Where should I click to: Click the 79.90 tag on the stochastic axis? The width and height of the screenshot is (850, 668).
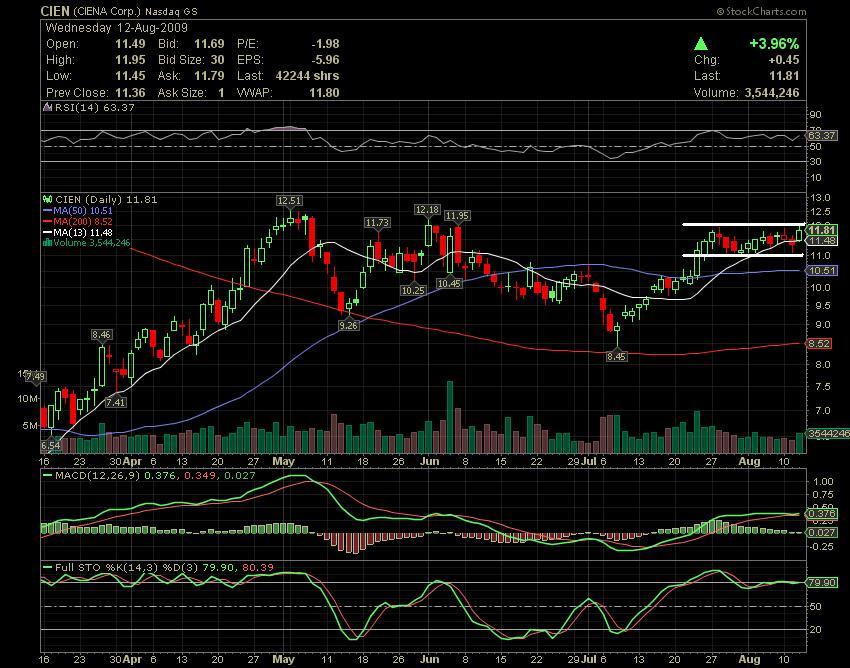pos(822,582)
